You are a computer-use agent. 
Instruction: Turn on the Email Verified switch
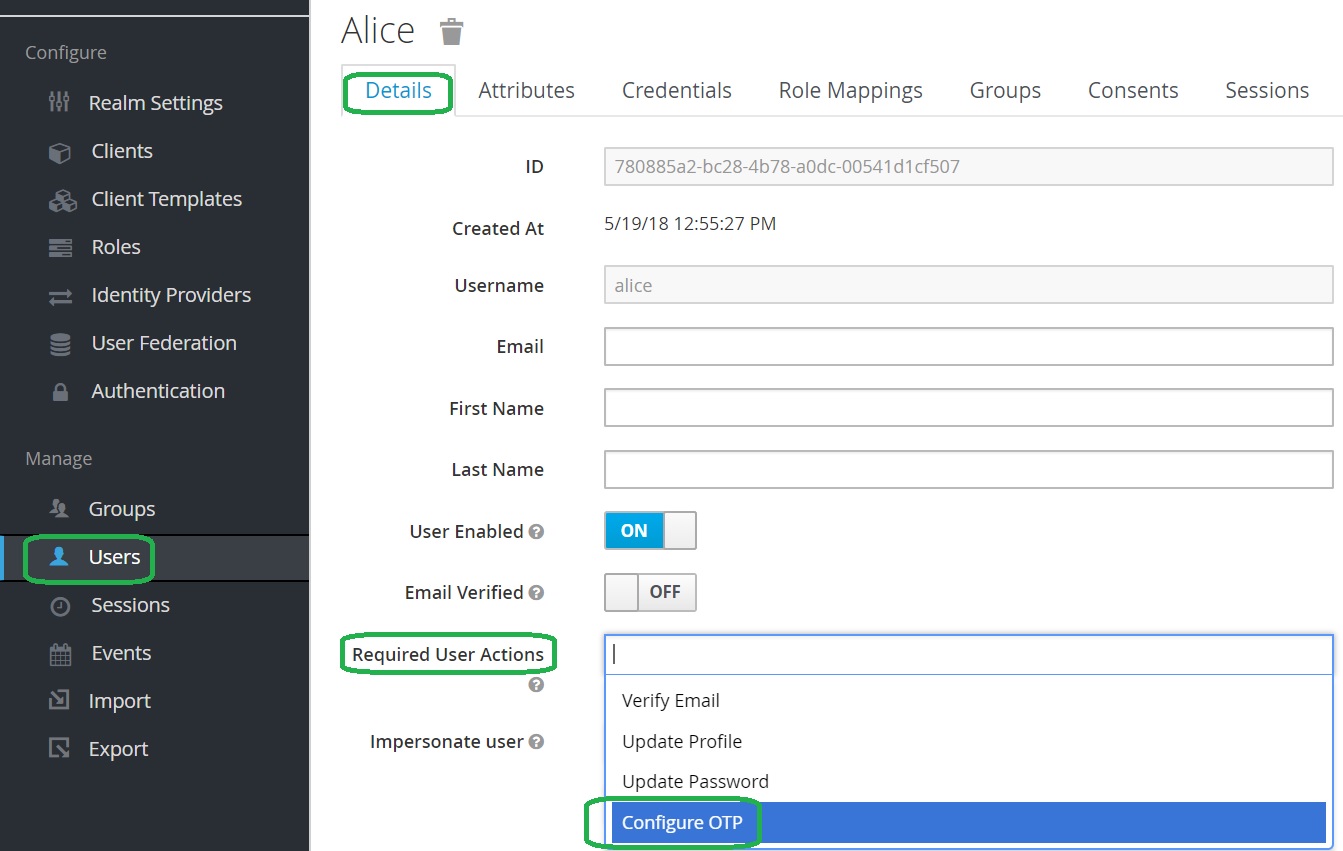(x=650, y=592)
